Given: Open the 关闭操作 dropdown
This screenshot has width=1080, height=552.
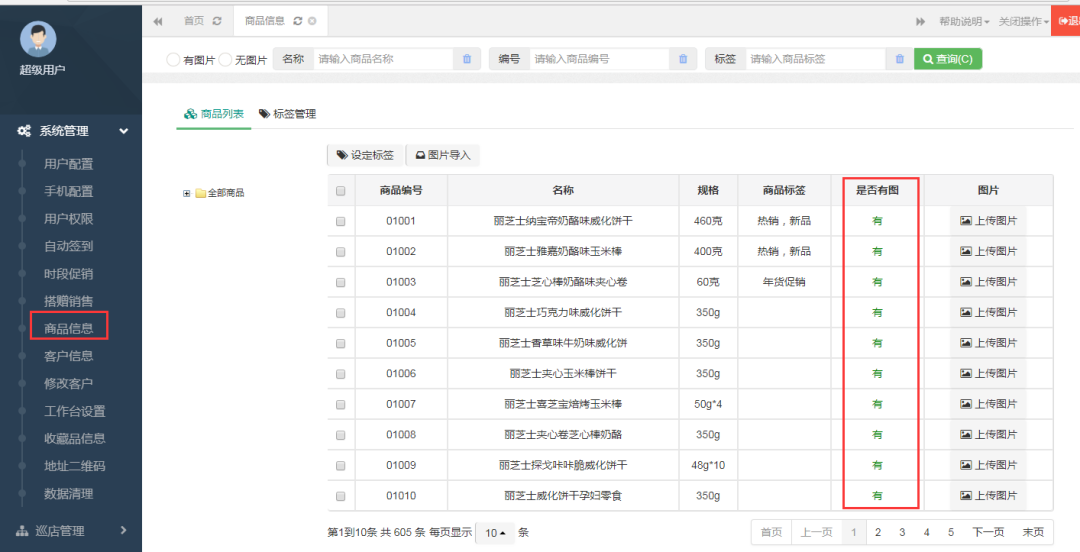Looking at the screenshot, I should coord(1024,22).
